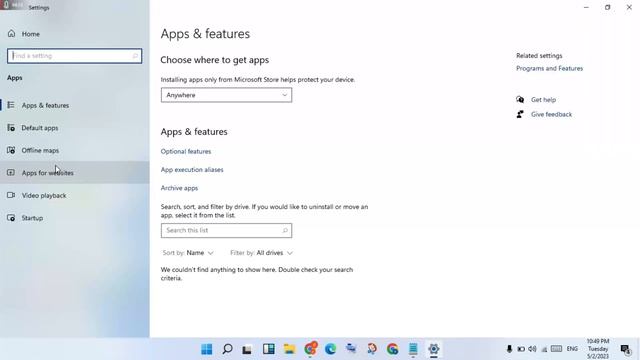640x360 pixels.
Task: Click the magnifier icon in Find a setting
Action: coord(135,56)
